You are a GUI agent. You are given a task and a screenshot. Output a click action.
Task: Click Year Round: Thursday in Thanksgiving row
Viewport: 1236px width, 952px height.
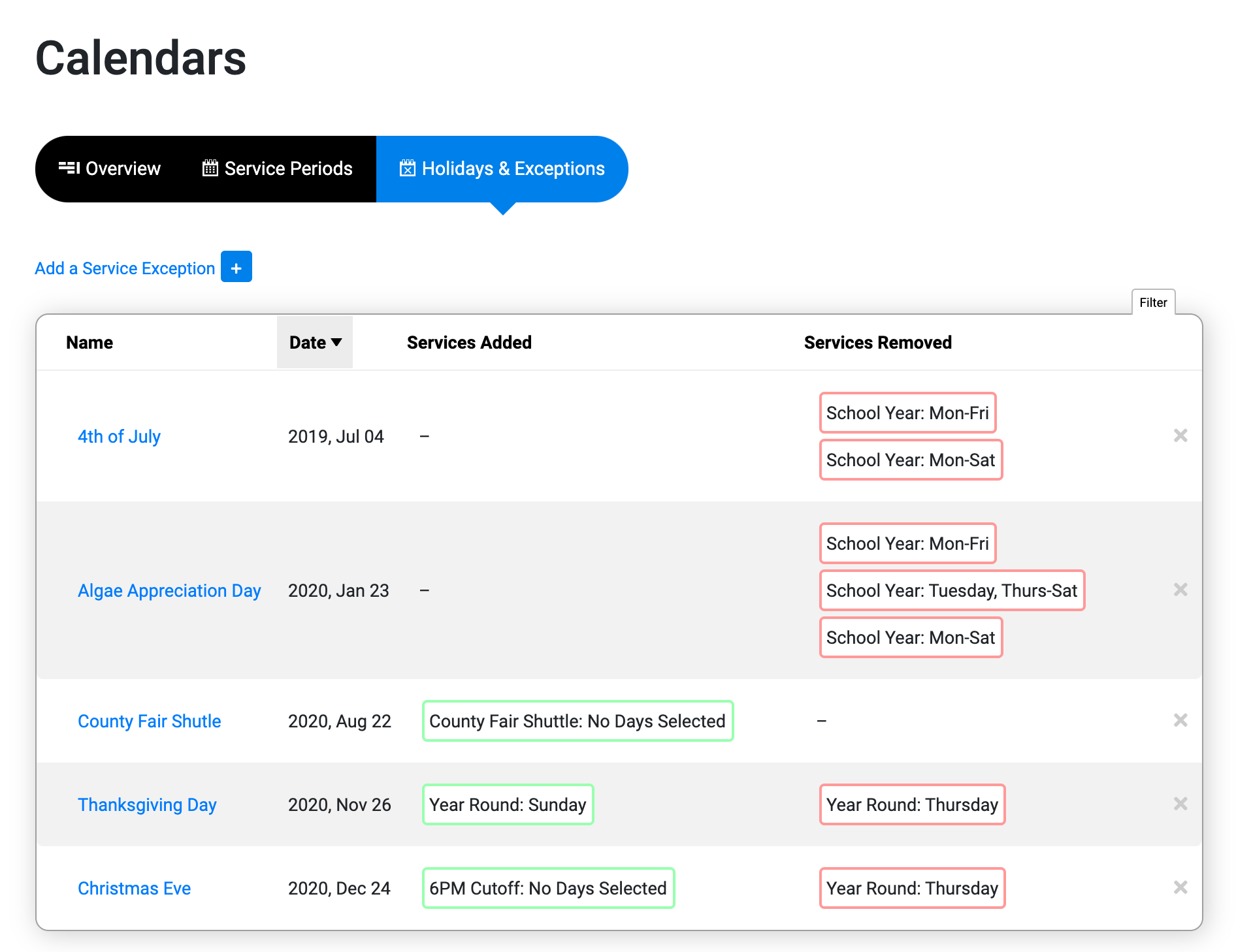point(912,804)
